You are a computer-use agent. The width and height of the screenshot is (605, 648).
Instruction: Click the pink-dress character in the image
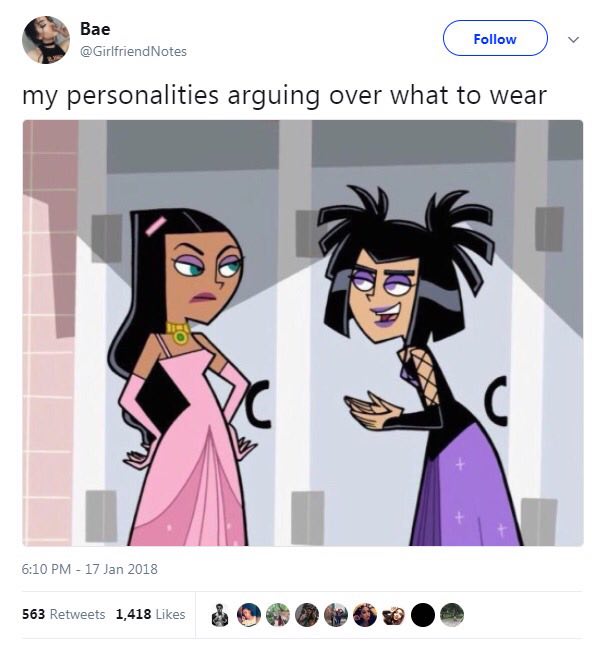point(186,377)
